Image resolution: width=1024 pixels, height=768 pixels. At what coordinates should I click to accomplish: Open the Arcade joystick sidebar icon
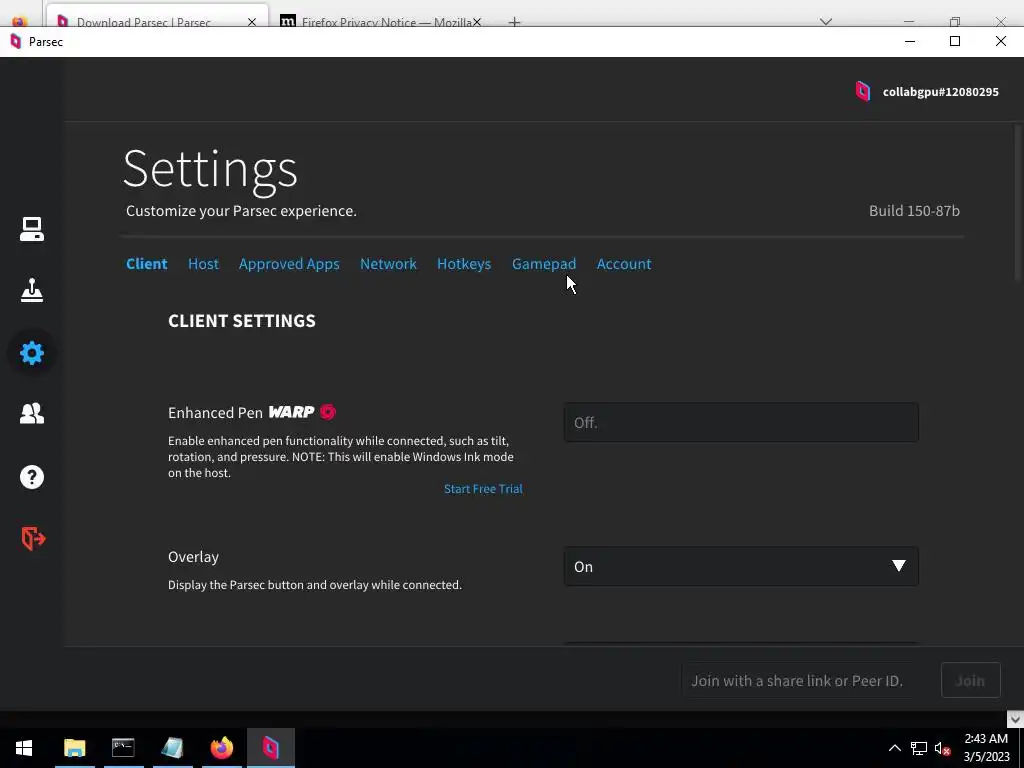[31, 291]
